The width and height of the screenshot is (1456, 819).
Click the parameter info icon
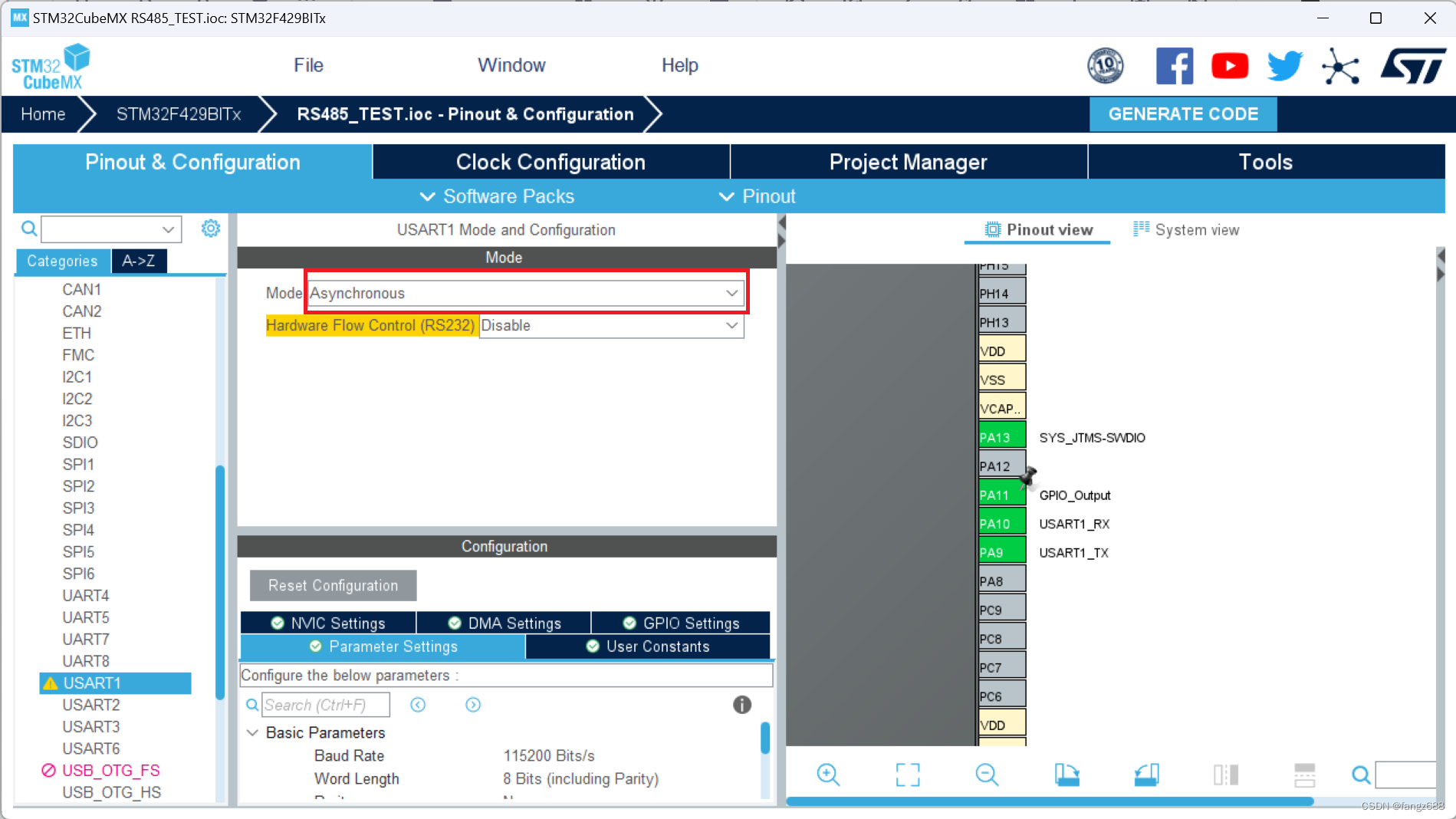[742, 705]
